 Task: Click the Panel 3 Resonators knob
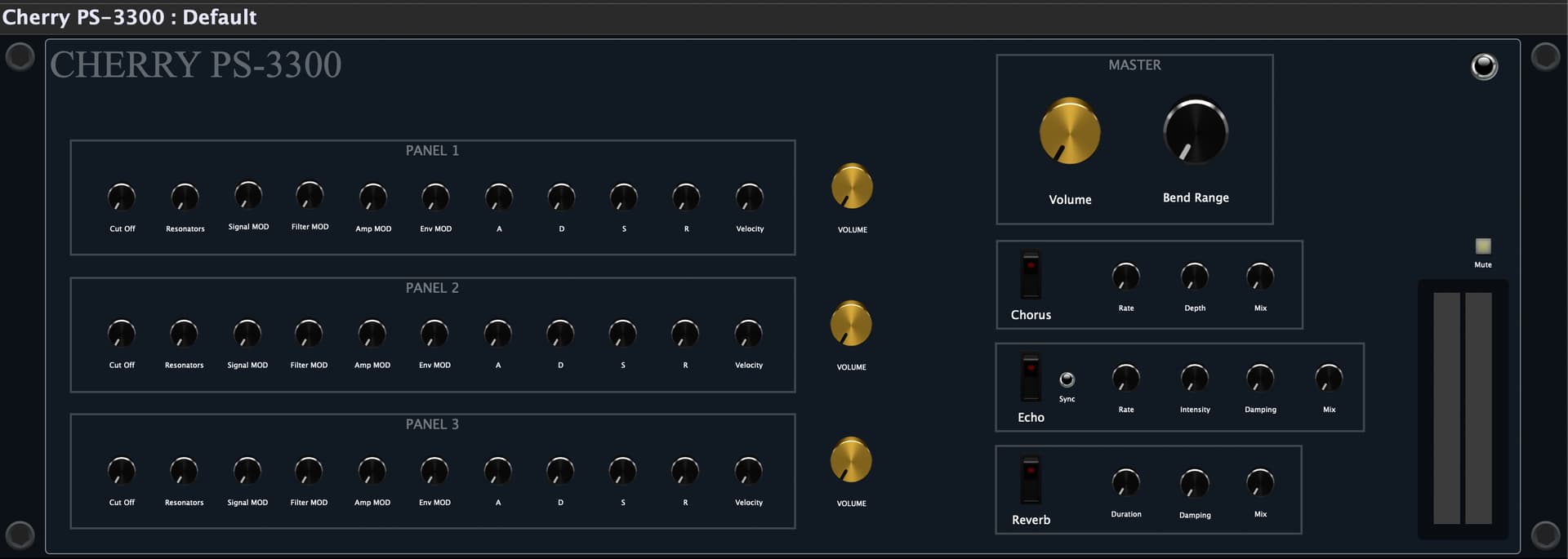click(184, 470)
